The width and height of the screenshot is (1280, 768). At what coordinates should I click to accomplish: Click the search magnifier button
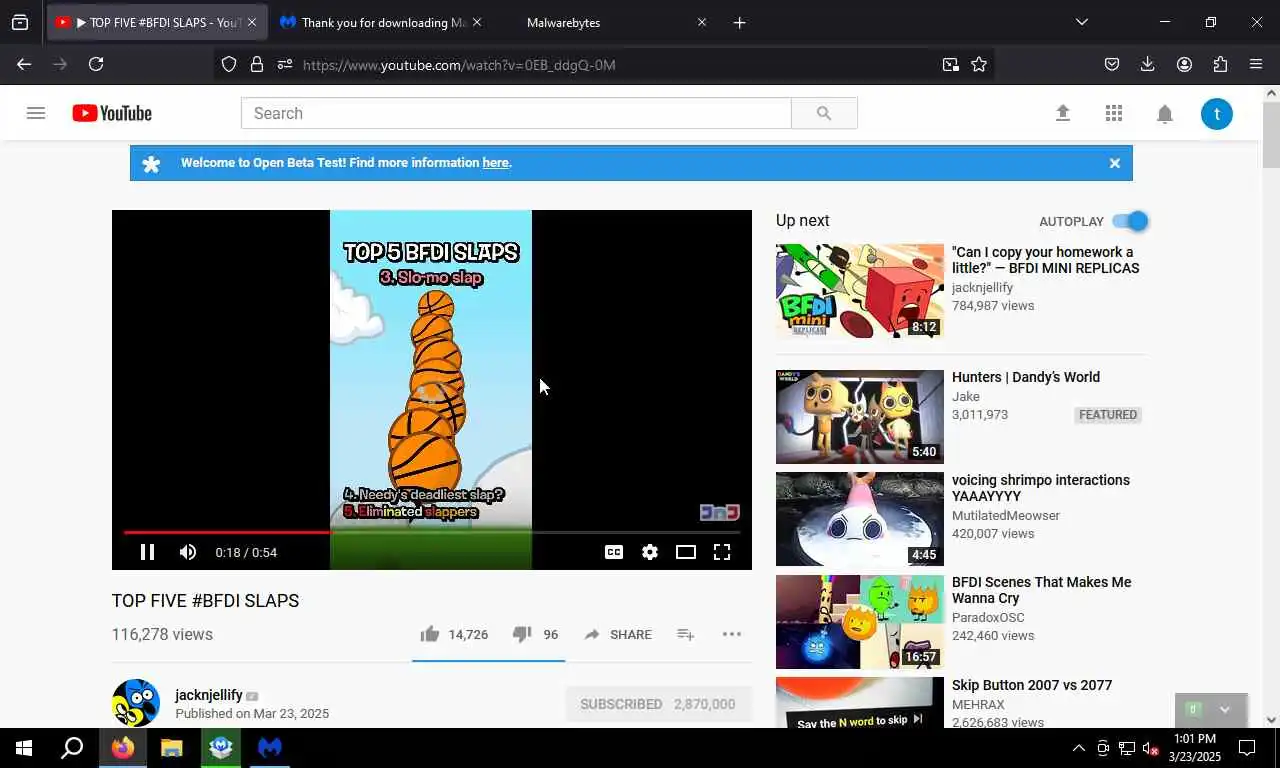(824, 113)
